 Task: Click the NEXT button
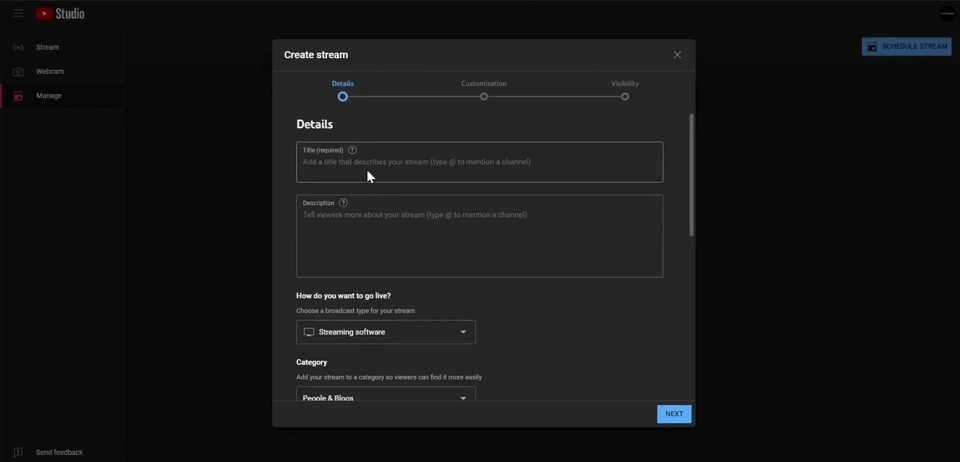click(x=674, y=414)
